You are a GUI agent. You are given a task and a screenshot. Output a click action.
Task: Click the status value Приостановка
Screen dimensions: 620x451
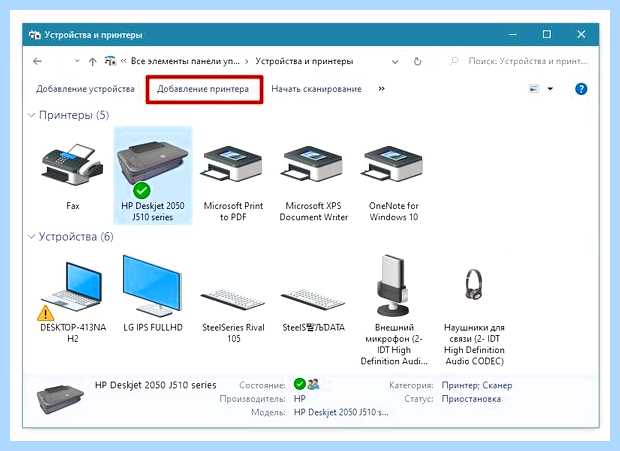(471, 399)
